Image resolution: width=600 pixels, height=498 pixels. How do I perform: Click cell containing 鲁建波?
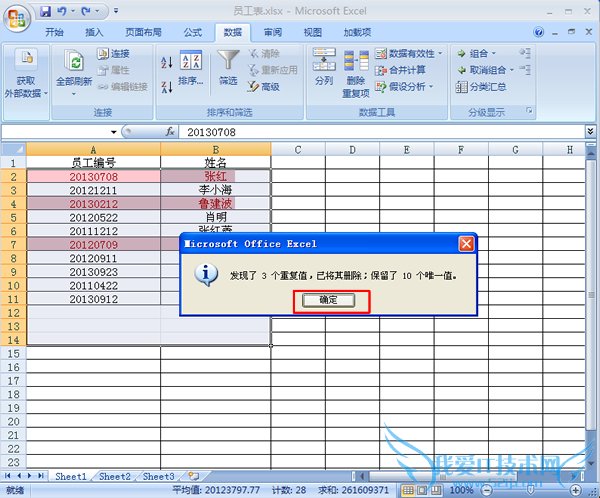click(x=215, y=204)
